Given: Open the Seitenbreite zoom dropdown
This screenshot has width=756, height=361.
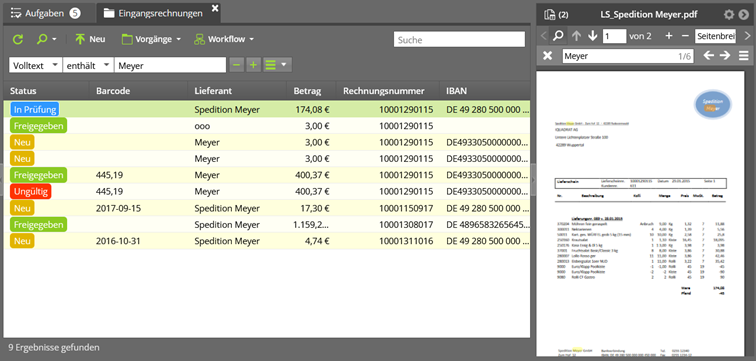Looking at the screenshot, I should pos(716,36).
